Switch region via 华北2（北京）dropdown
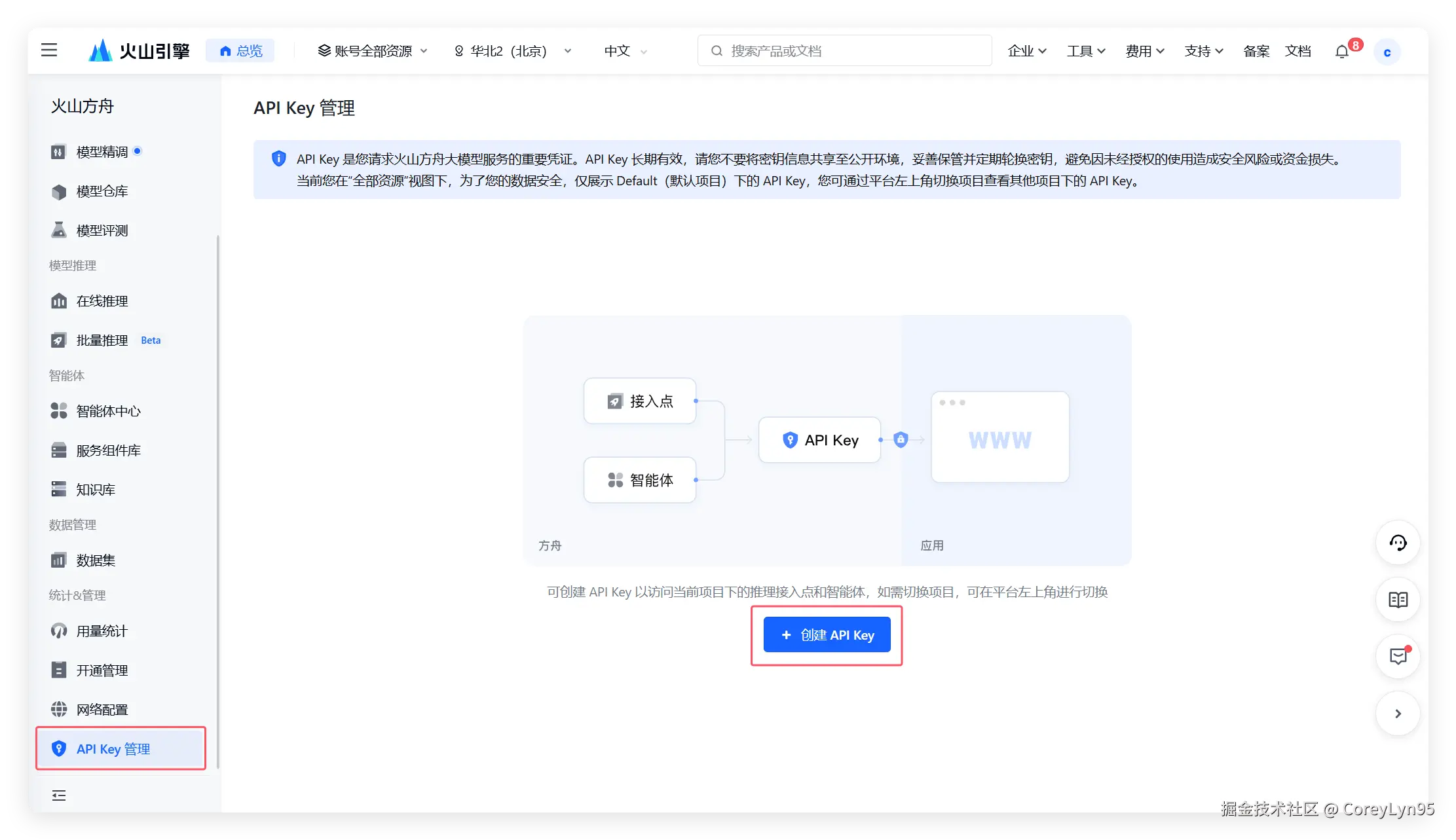 click(x=512, y=50)
